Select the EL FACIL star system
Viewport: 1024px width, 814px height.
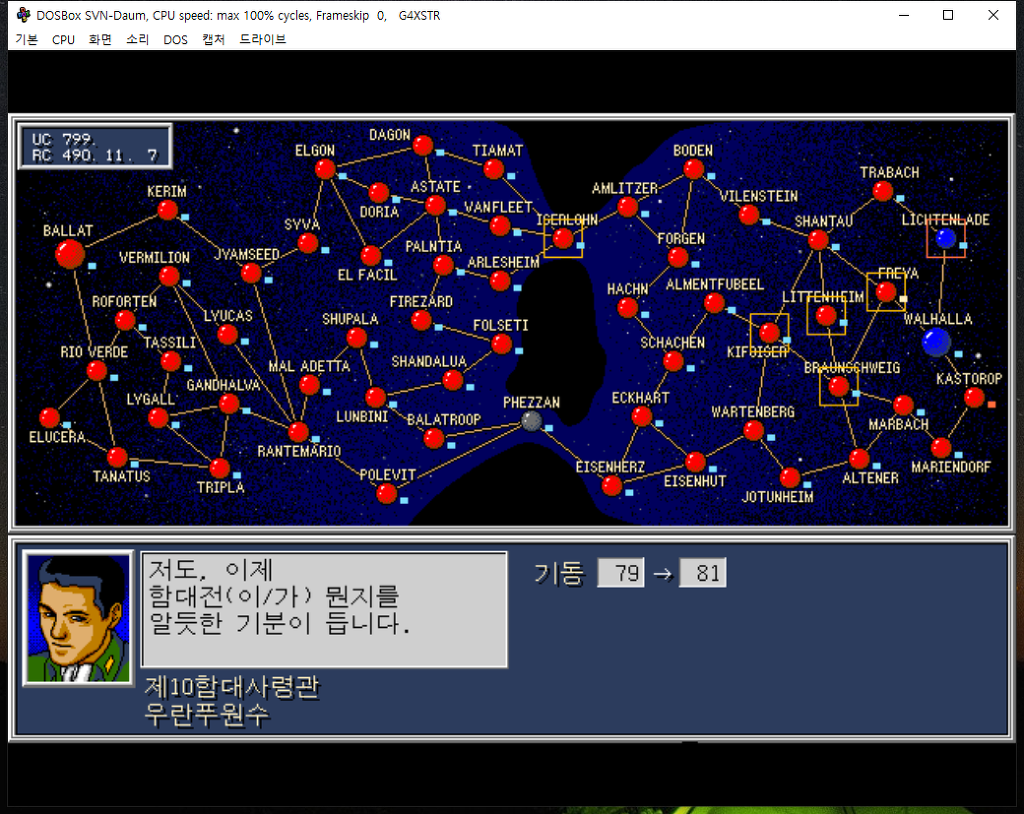pos(371,255)
